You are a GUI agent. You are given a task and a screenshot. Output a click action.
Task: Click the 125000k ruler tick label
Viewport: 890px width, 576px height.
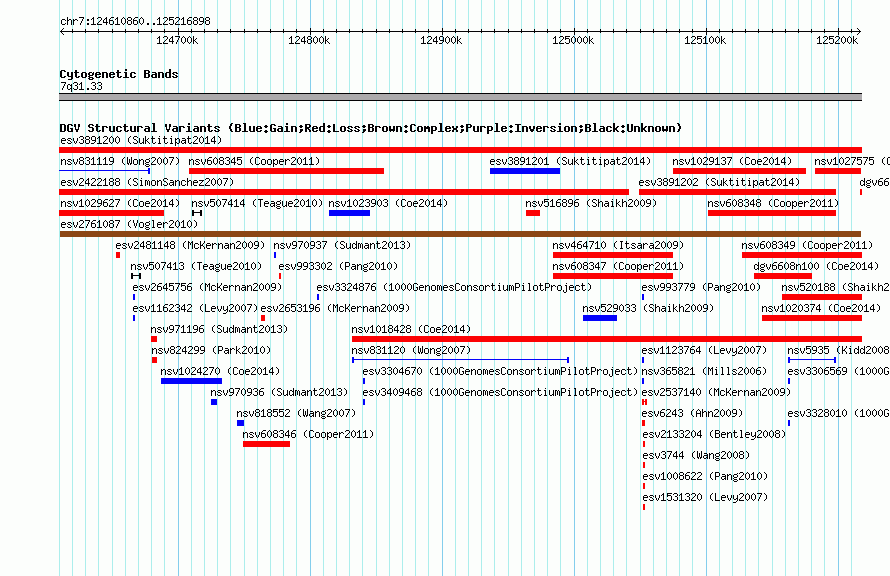pos(573,40)
